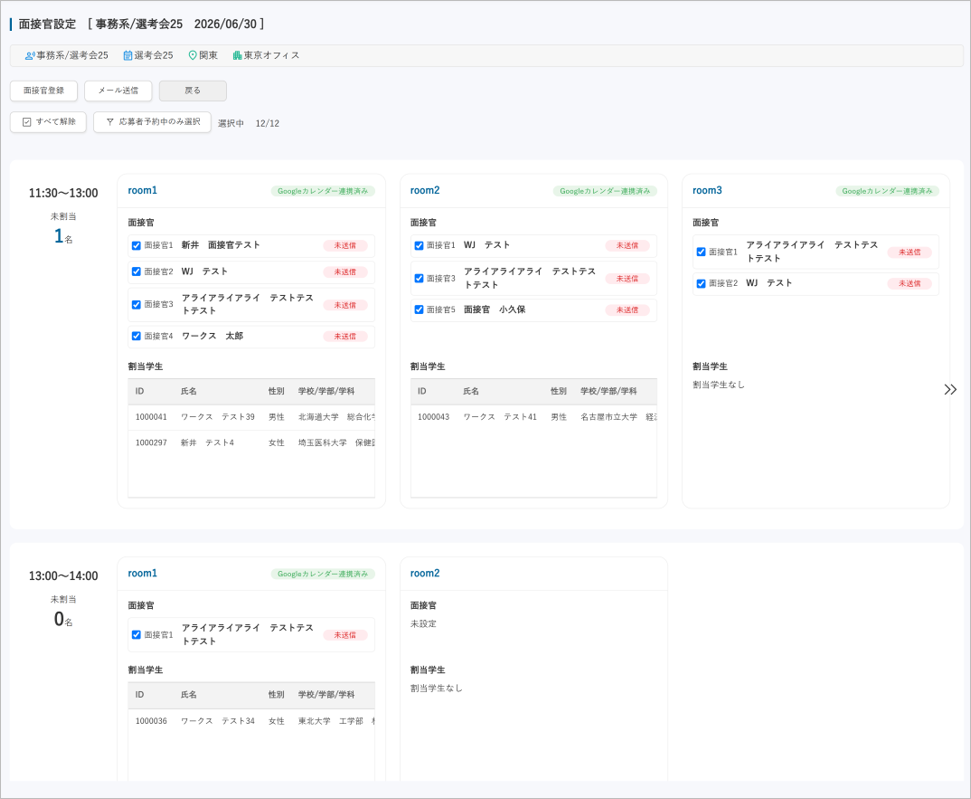The width and height of the screenshot is (971, 799).
Task: Open room2 link in 11:30〜13:00 slot
Action: click(425, 191)
